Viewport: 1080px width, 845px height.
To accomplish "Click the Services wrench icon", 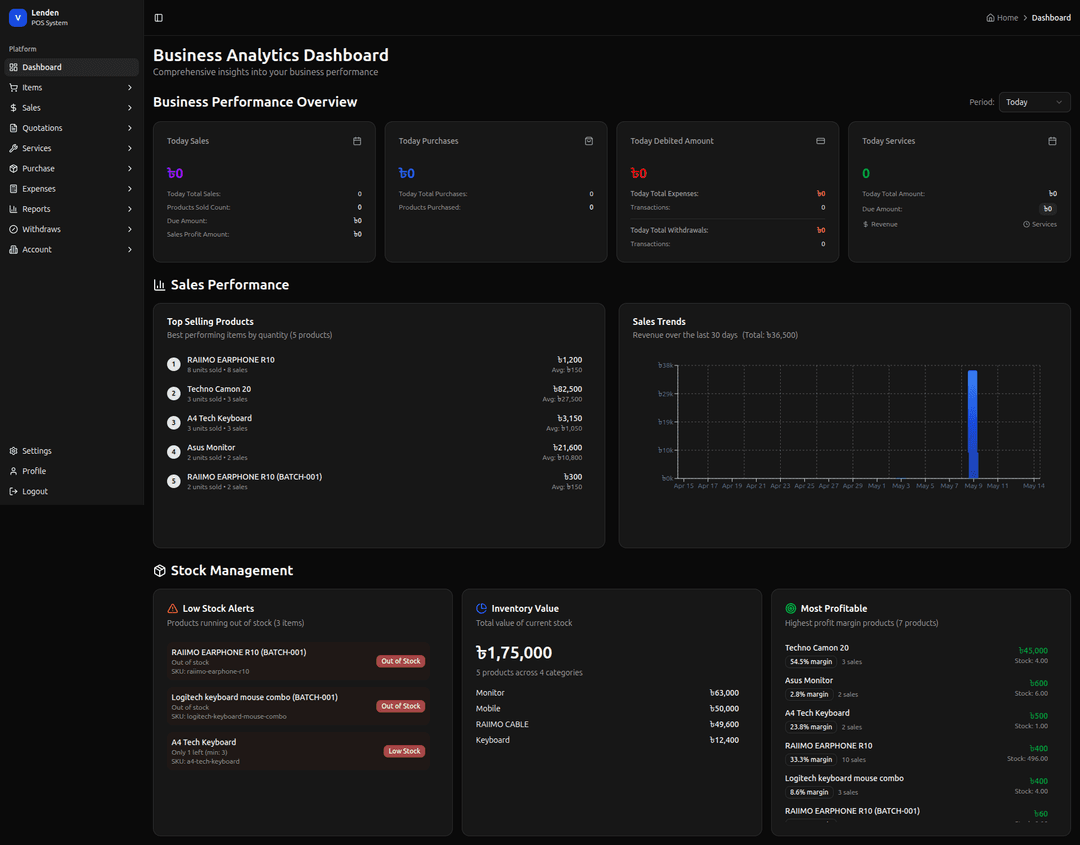I will (14, 148).
